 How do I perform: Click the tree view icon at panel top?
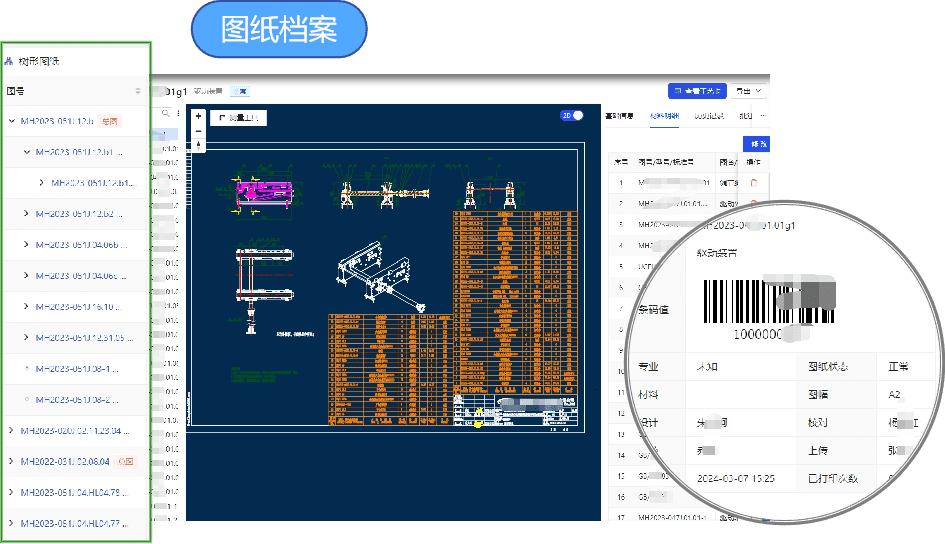pyautogui.click(x=10, y=61)
